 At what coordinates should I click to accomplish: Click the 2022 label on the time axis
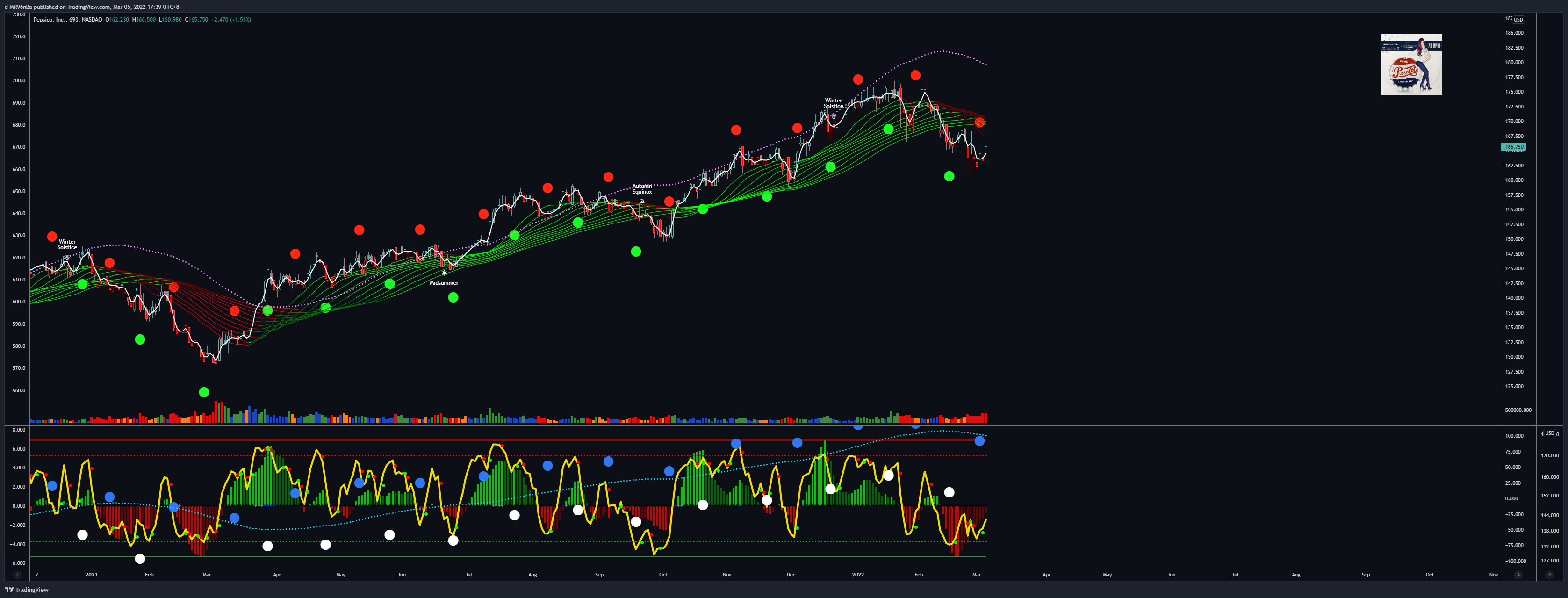[858, 575]
